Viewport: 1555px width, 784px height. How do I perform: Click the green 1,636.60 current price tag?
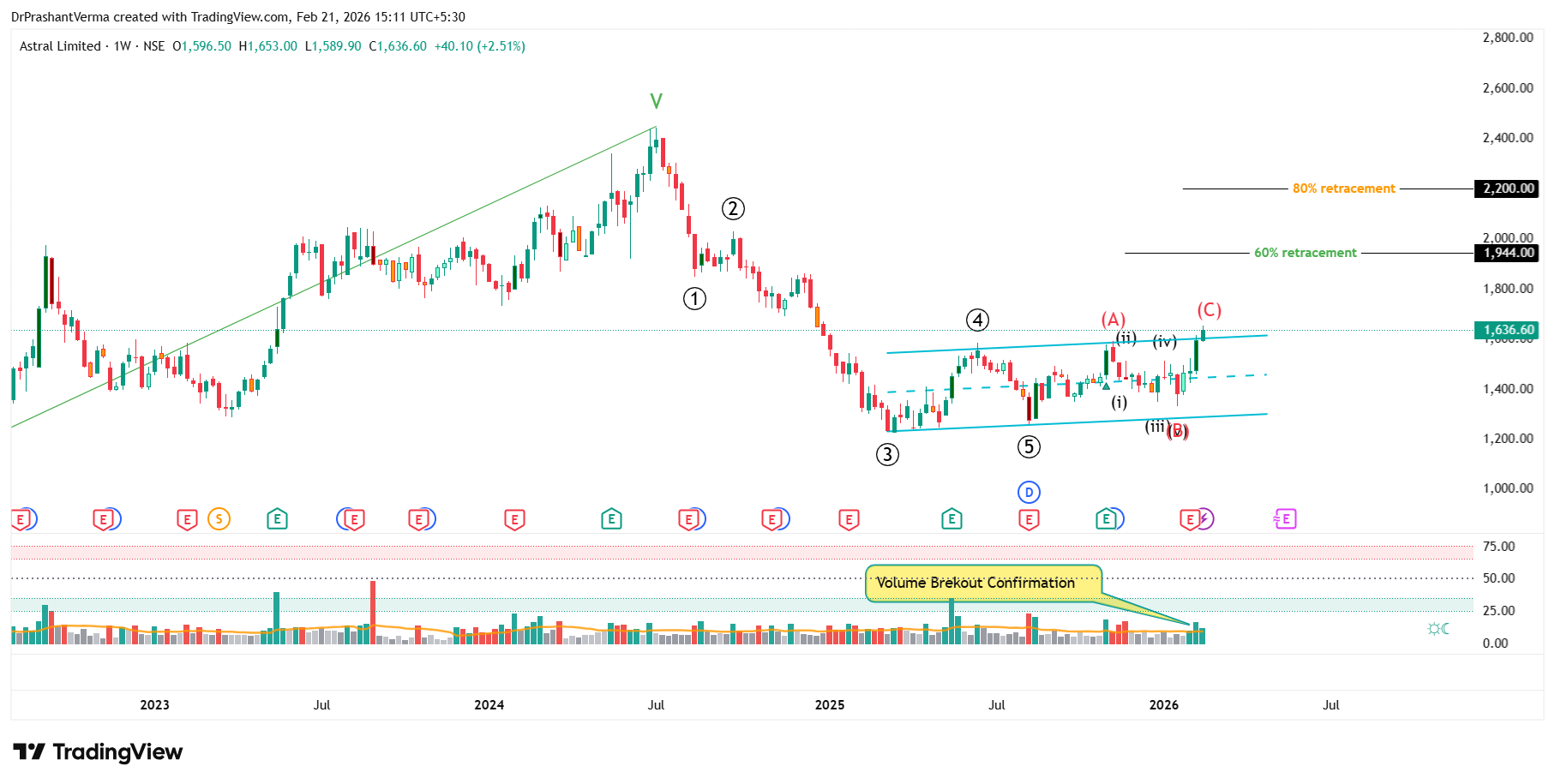[x=1506, y=330]
